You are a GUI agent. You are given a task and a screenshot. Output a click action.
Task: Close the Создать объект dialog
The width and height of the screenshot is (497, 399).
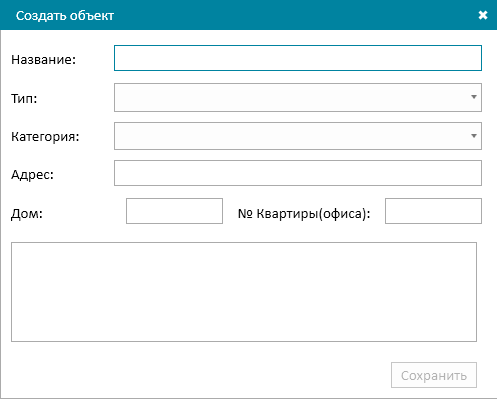(483, 15)
